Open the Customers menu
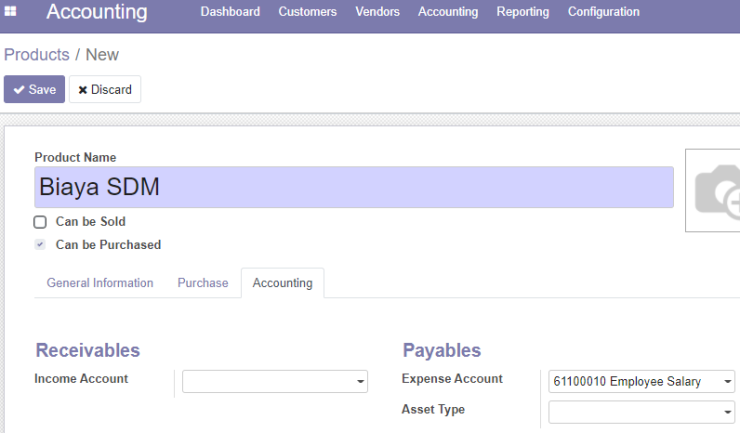The width and height of the screenshot is (740, 433). [x=308, y=11]
